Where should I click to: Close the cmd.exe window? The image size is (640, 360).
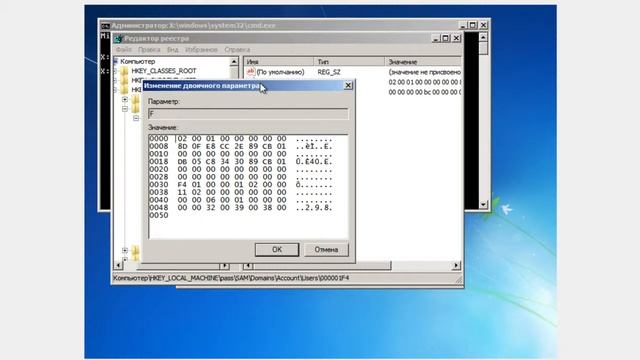484,25
